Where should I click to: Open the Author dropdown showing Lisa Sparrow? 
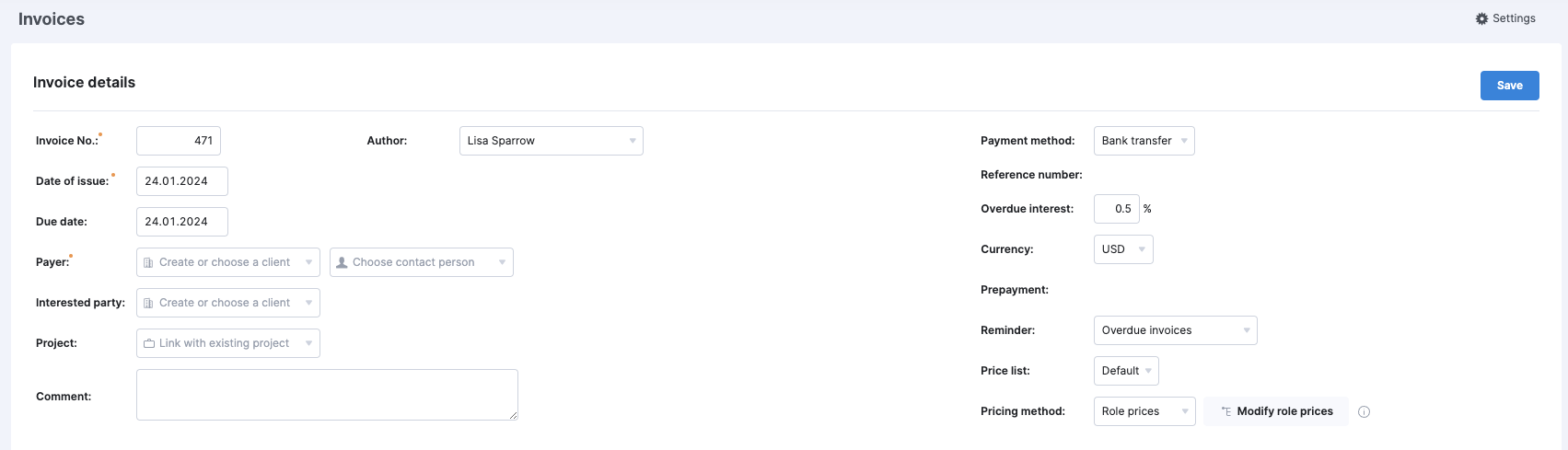click(552, 141)
